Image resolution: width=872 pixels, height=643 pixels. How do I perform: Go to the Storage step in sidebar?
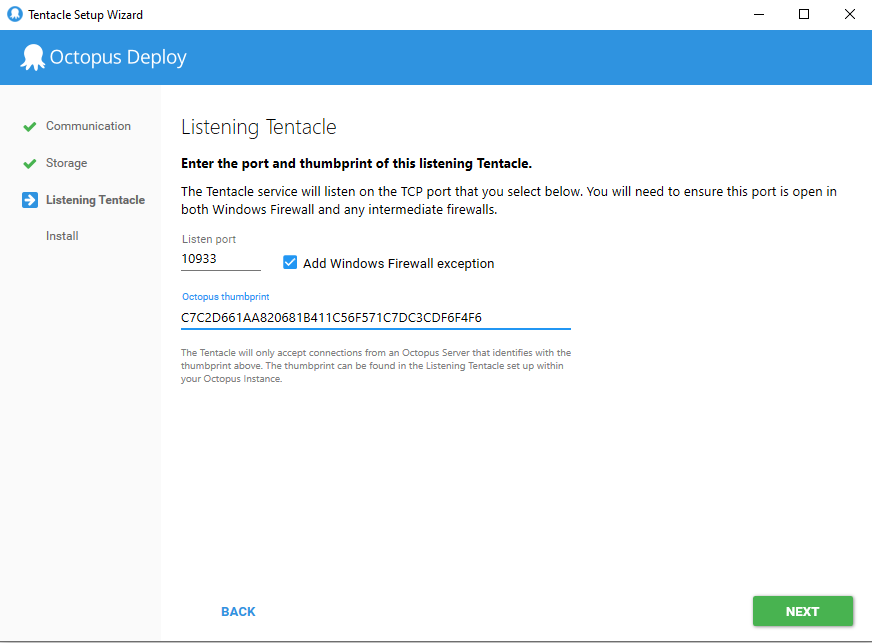click(66, 164)
